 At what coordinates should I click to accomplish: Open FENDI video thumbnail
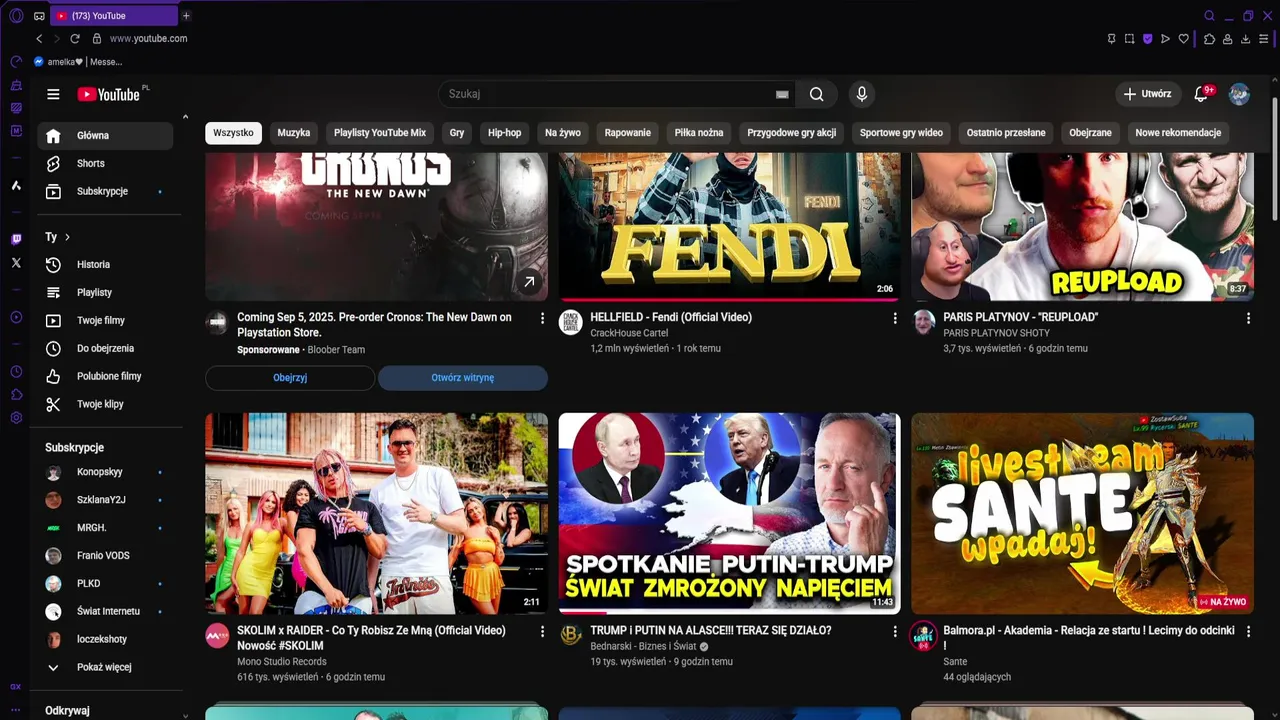[730, 227]
